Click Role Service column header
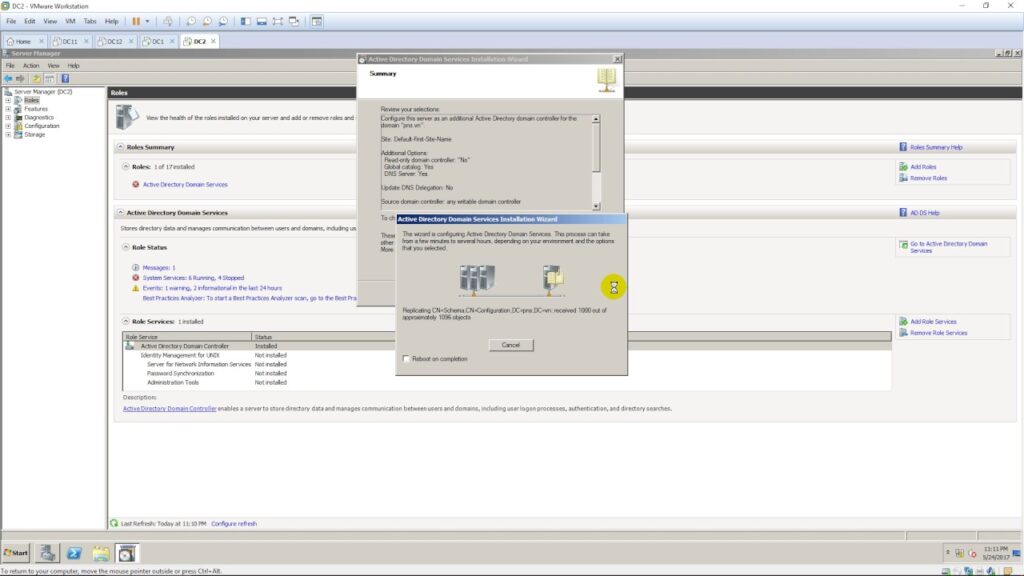1024x576 pixels. coord(187,337)
